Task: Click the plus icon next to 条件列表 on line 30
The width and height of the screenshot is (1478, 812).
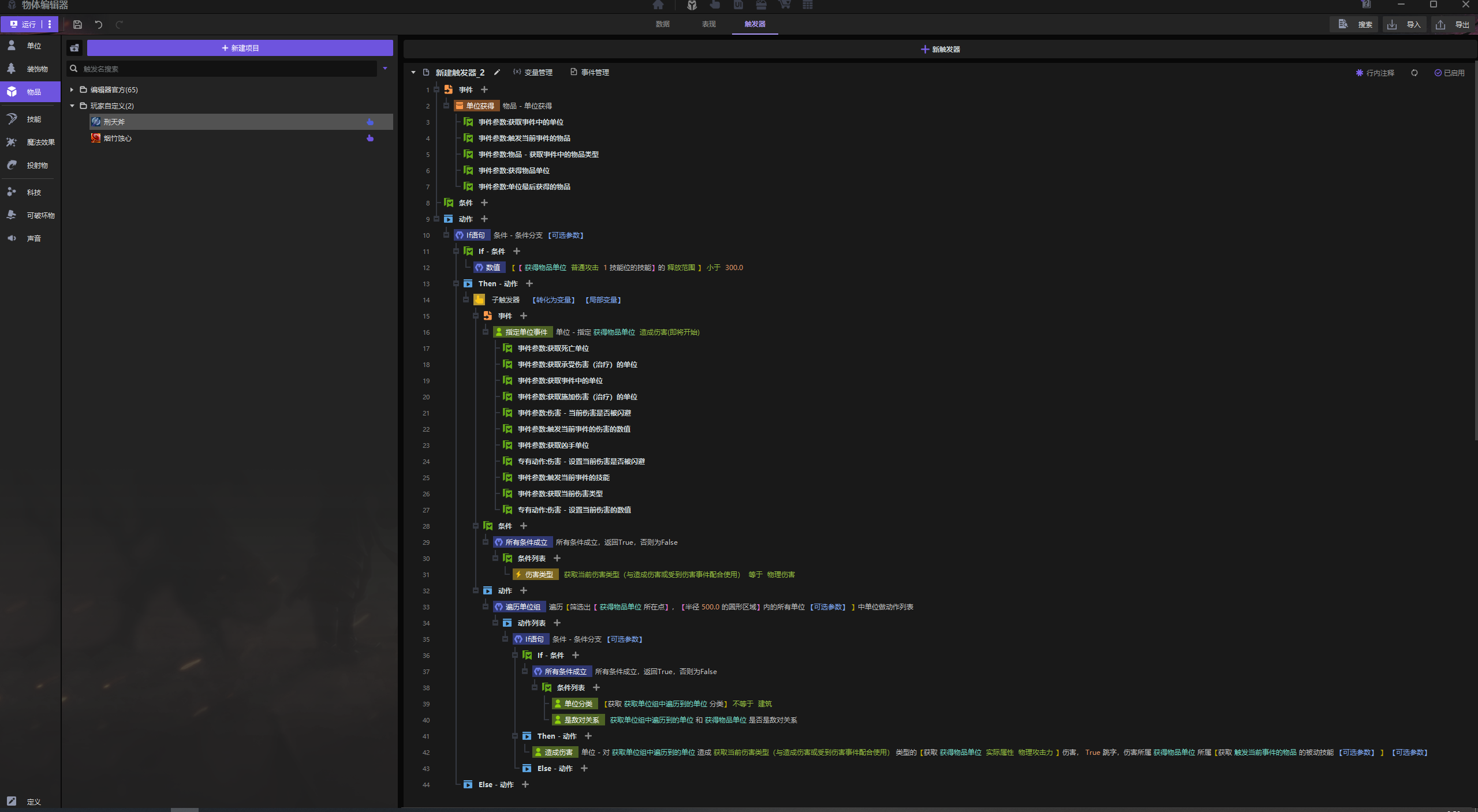Action: click(x=557, y=558)
